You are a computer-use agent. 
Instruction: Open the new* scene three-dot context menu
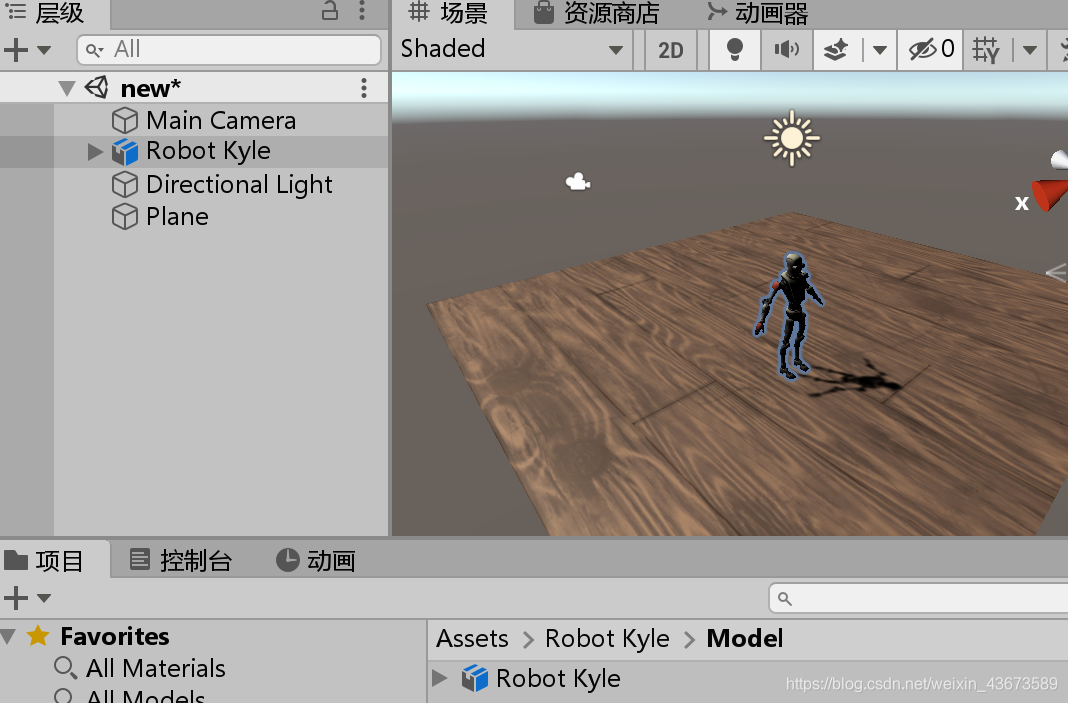(364, 88)
